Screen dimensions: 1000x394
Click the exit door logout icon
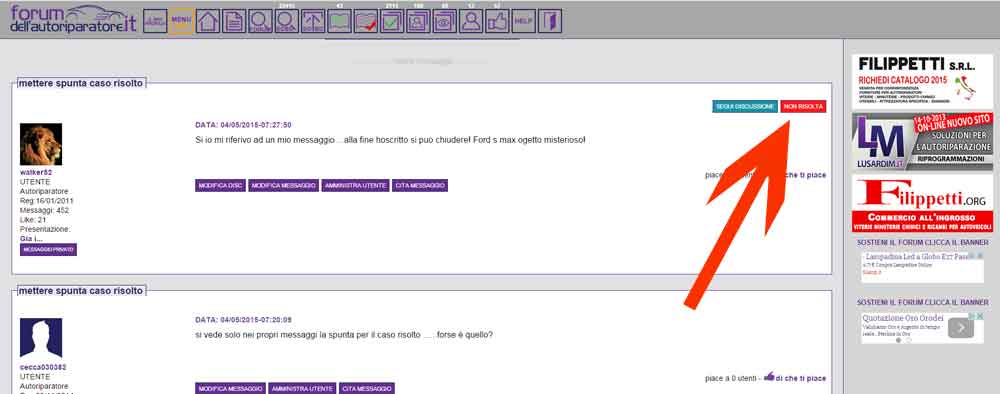(x=550, y=21)
